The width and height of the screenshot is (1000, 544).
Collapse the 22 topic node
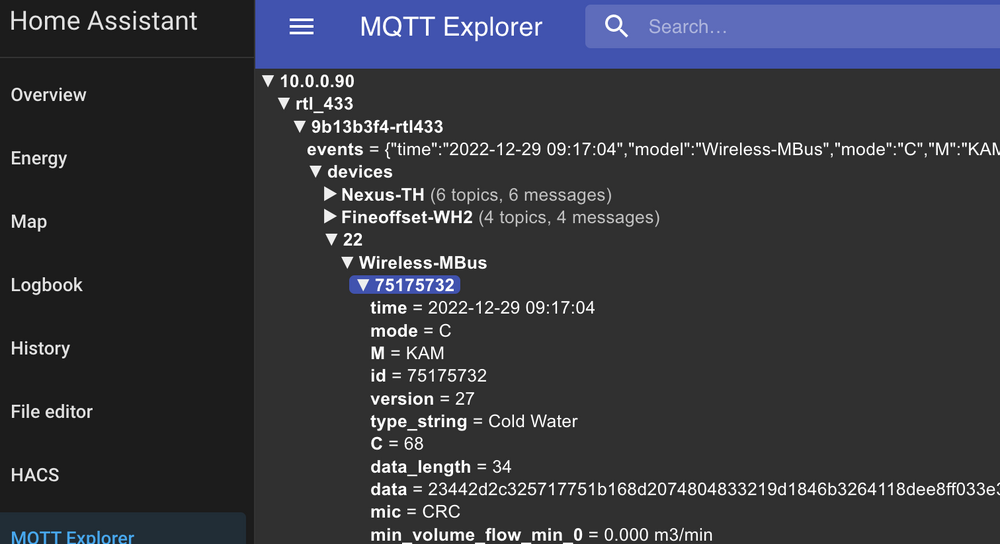tap(332, 240)
